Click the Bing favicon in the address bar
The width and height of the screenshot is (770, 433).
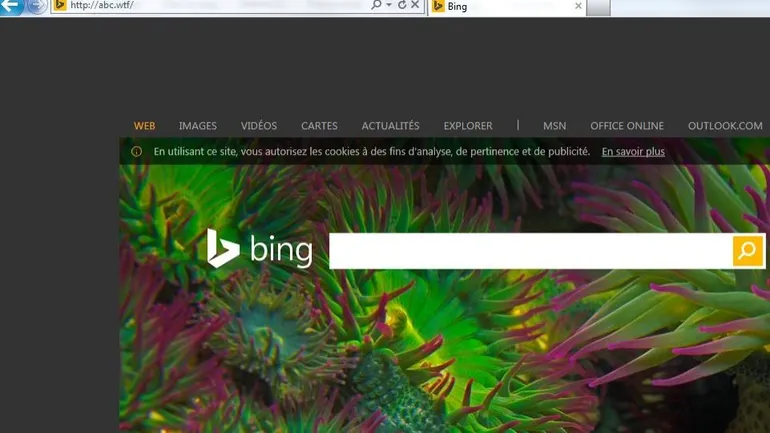[x=60, y=5]
